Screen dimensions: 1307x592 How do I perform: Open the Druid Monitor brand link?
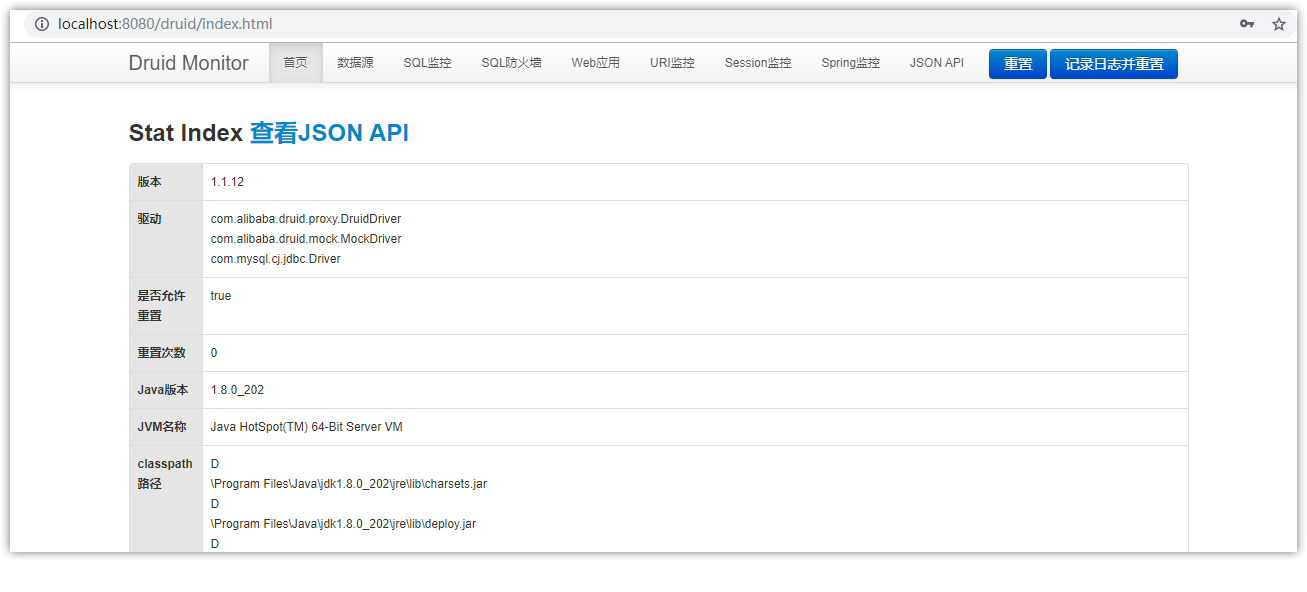pos(188,63)
